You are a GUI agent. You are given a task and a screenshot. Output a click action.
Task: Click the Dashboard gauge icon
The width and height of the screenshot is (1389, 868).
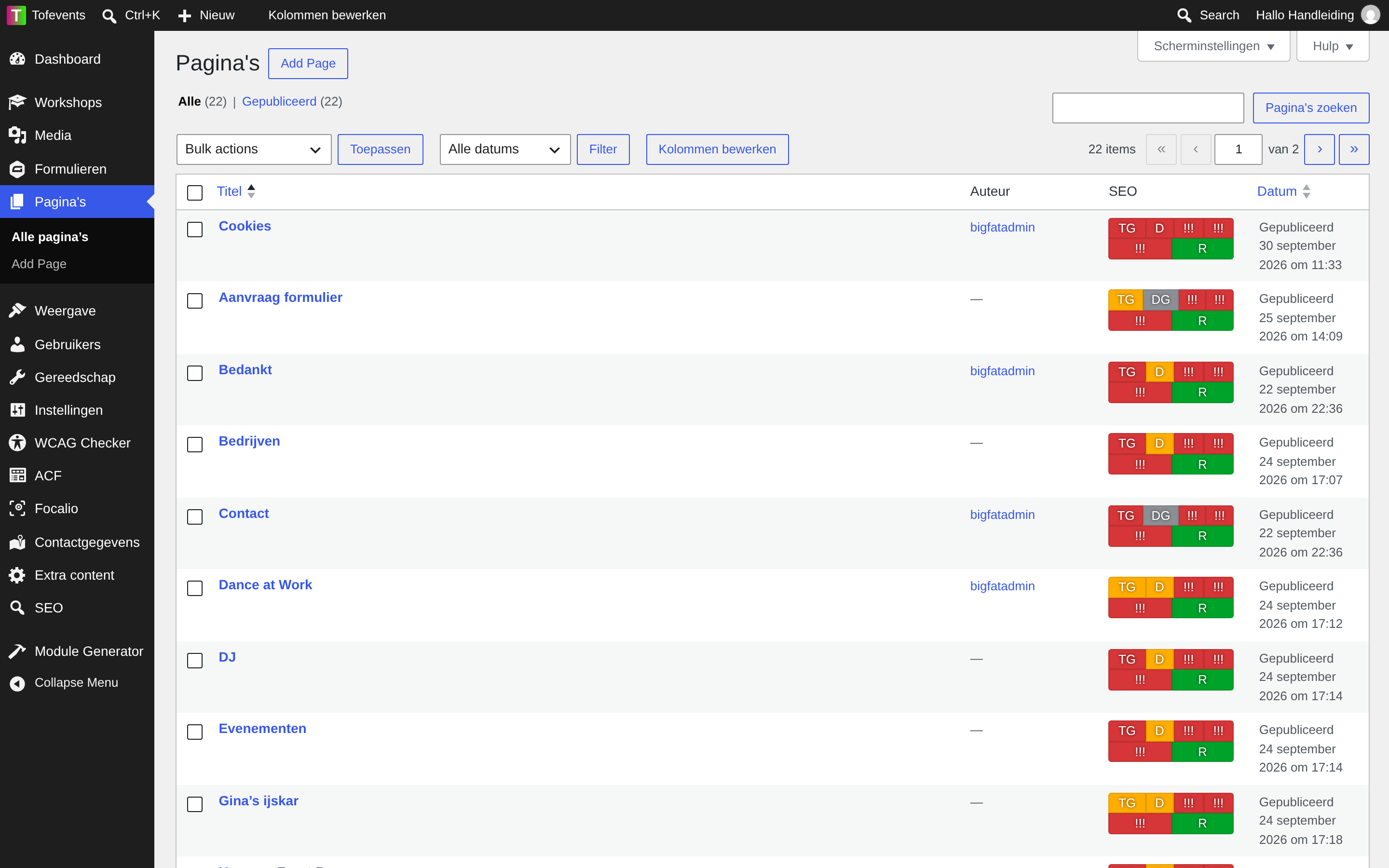18,59
